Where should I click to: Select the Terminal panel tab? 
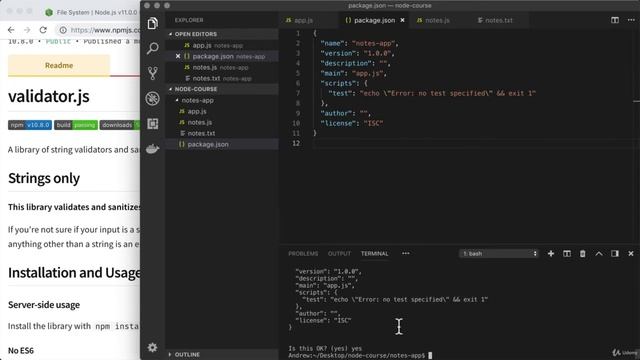click(x=374, y=253)
